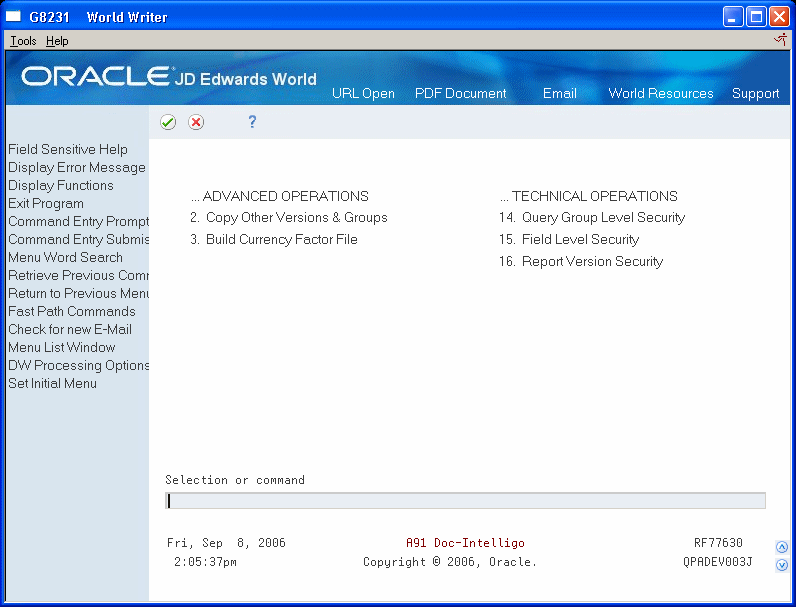Select Command Entry Submission

coord(78,240)
